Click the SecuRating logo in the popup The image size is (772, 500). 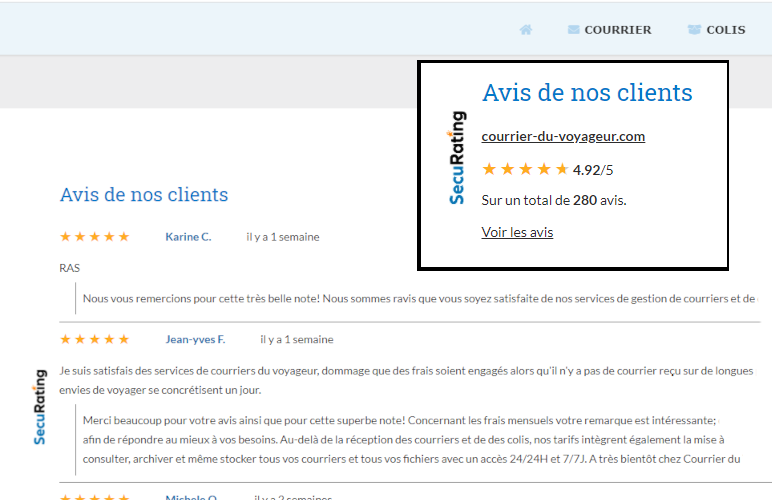pos(457,157)
